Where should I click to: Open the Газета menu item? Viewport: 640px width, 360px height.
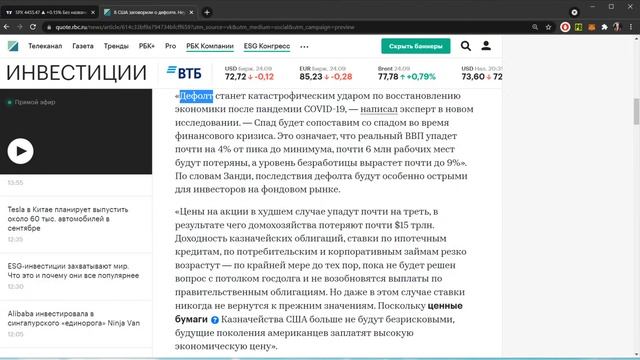click(x=83, y=46)
